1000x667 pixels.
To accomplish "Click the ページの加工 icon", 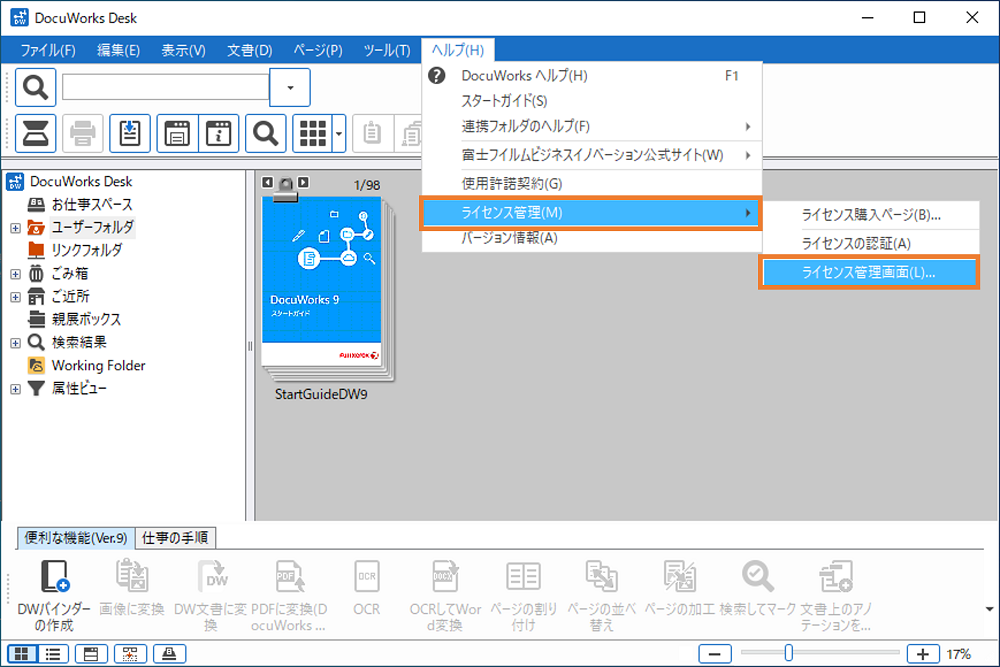I will 679,575.
